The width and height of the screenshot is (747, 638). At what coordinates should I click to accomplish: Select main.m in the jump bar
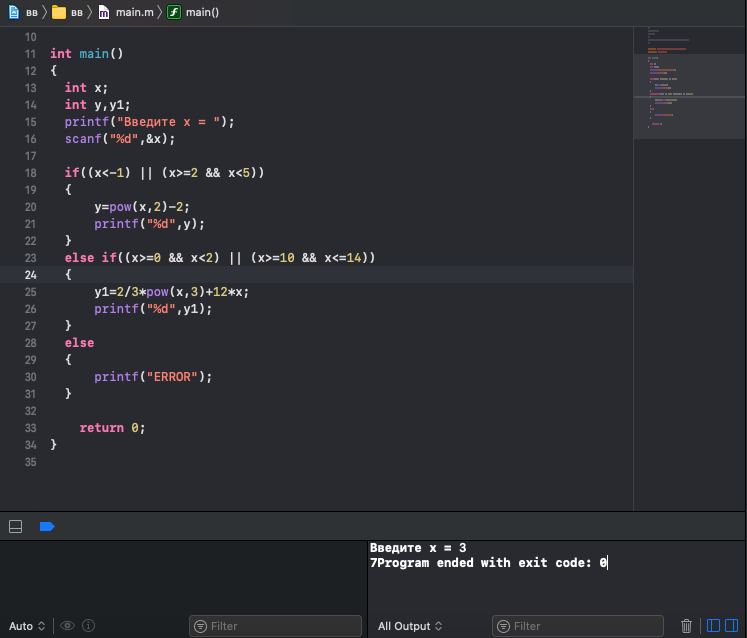coord(133,12)
